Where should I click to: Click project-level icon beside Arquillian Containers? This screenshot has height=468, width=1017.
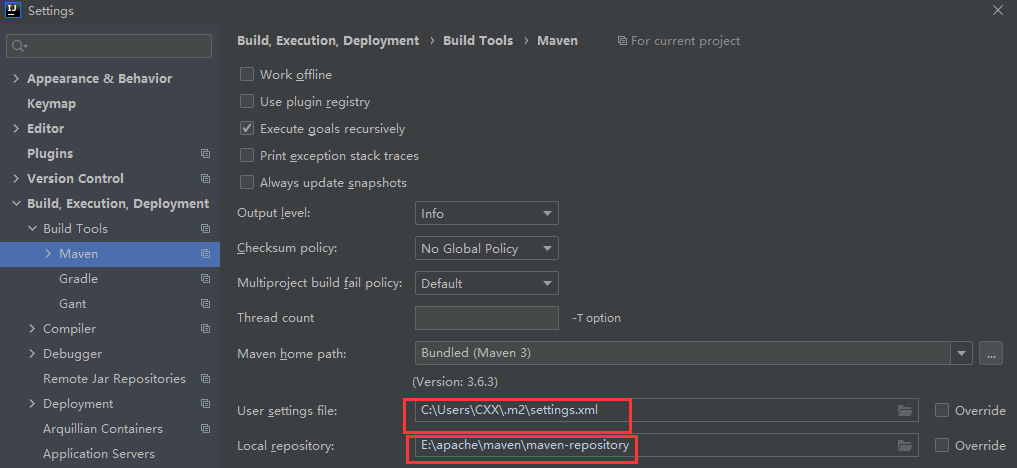206,428
